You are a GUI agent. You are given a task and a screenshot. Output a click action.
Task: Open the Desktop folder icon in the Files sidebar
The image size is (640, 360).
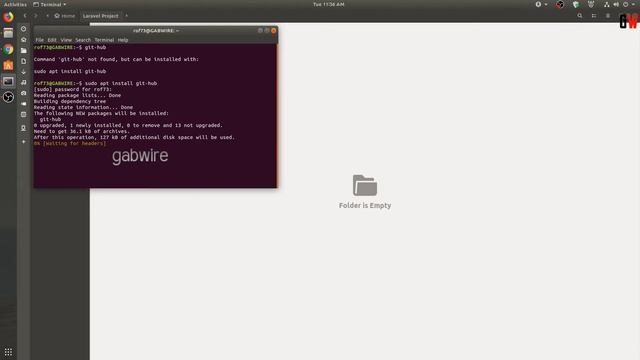[24, 50]
